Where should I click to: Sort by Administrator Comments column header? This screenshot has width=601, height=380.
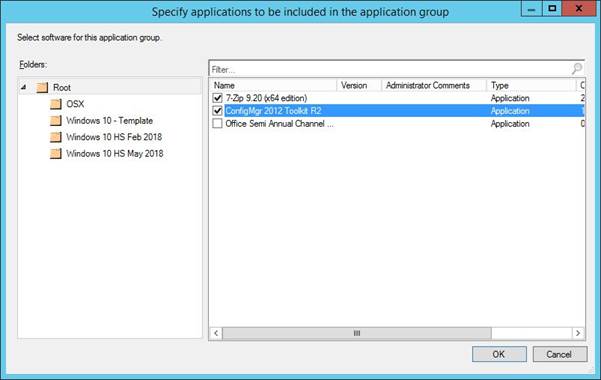(434, 85)
